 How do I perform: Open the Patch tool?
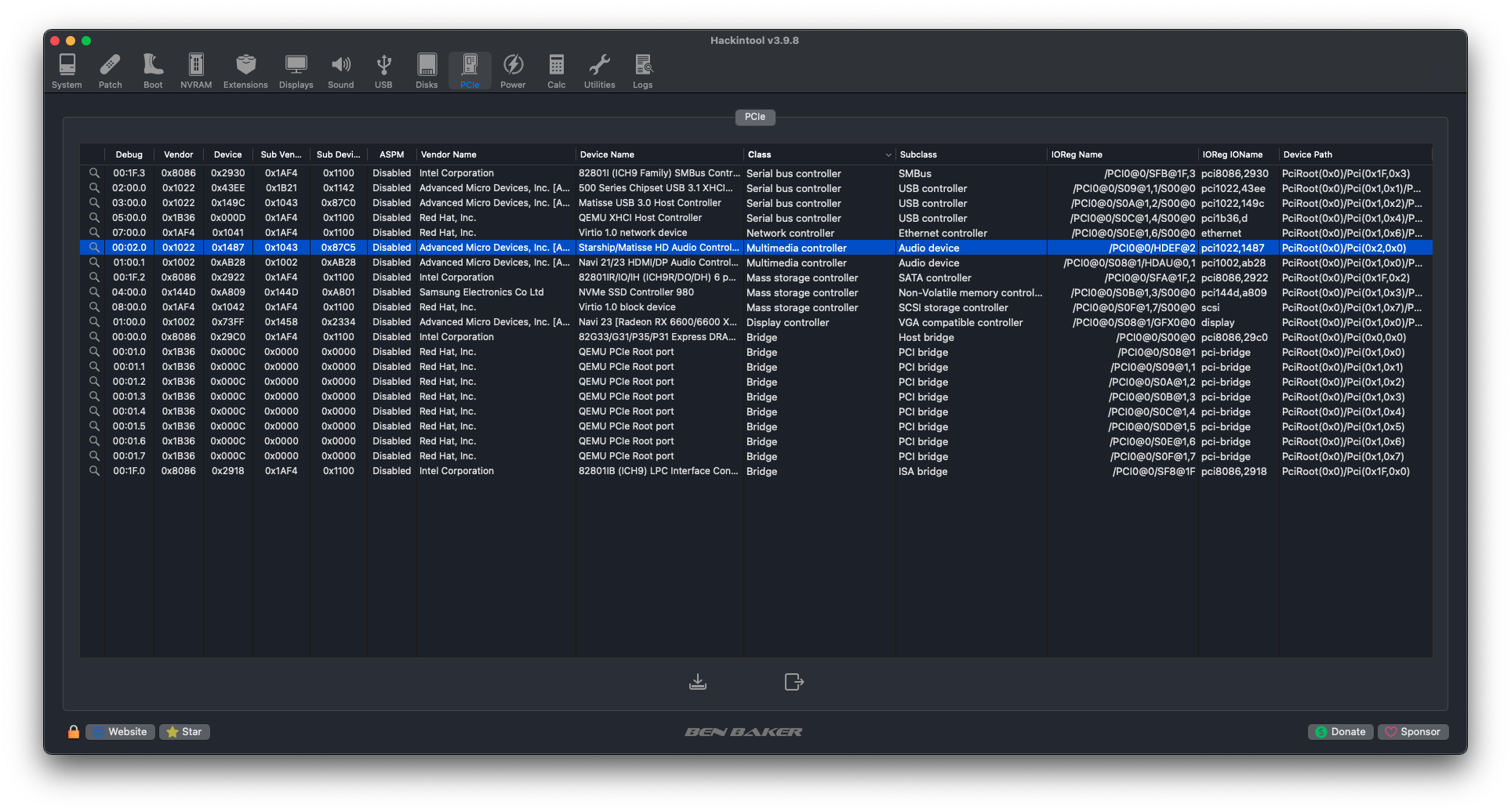[110, 71]
